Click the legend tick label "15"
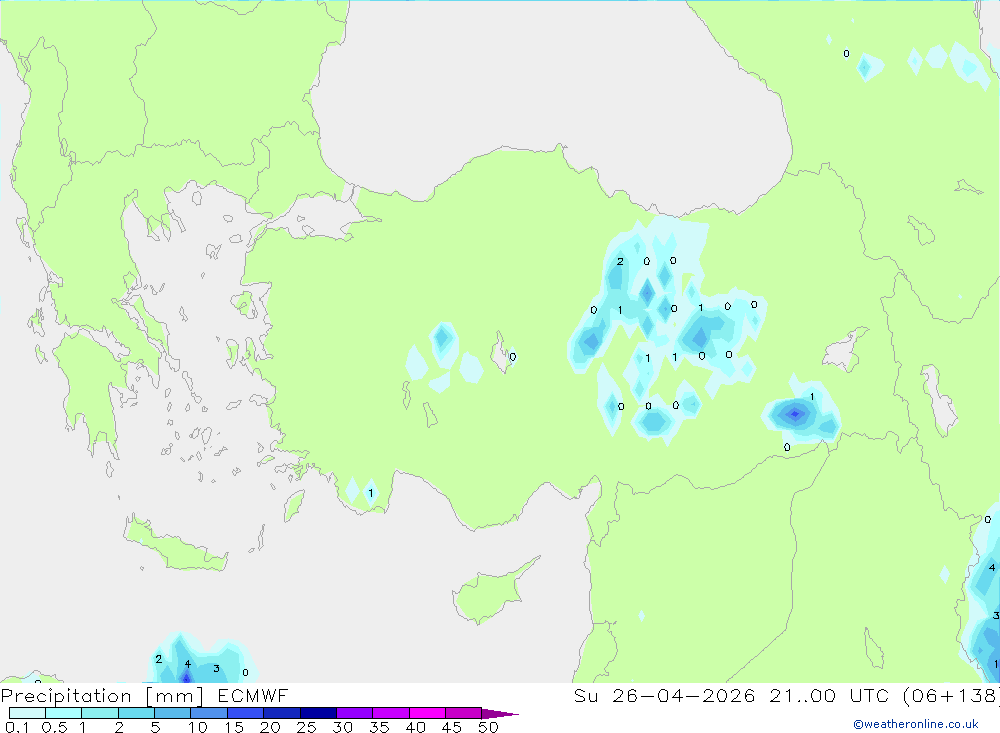The height and width of the screenshot is (733, 1000). (x=234, y=727)
